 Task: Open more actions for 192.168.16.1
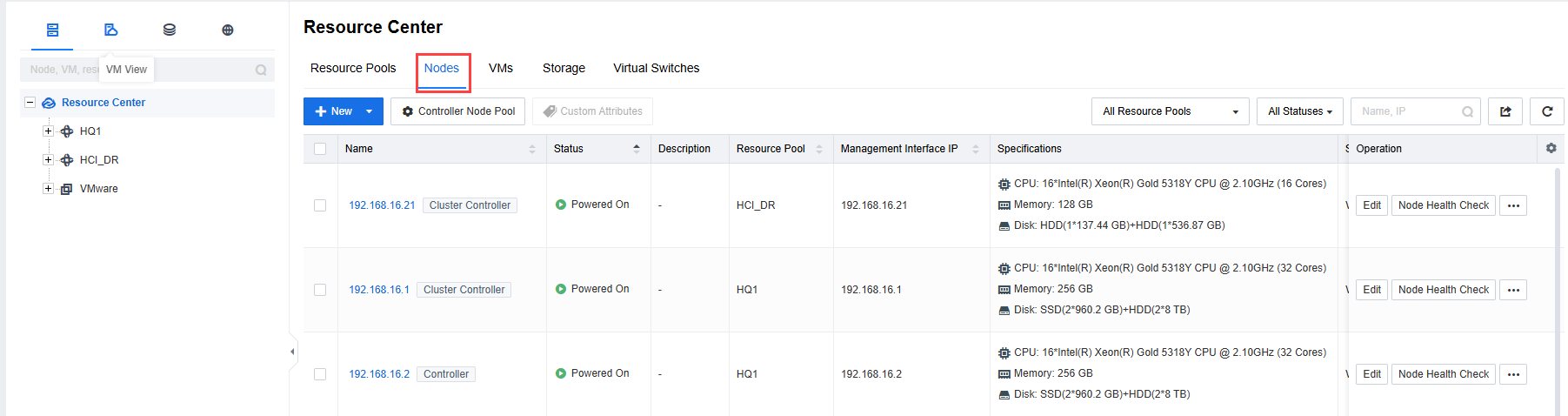coord(1513,290)
